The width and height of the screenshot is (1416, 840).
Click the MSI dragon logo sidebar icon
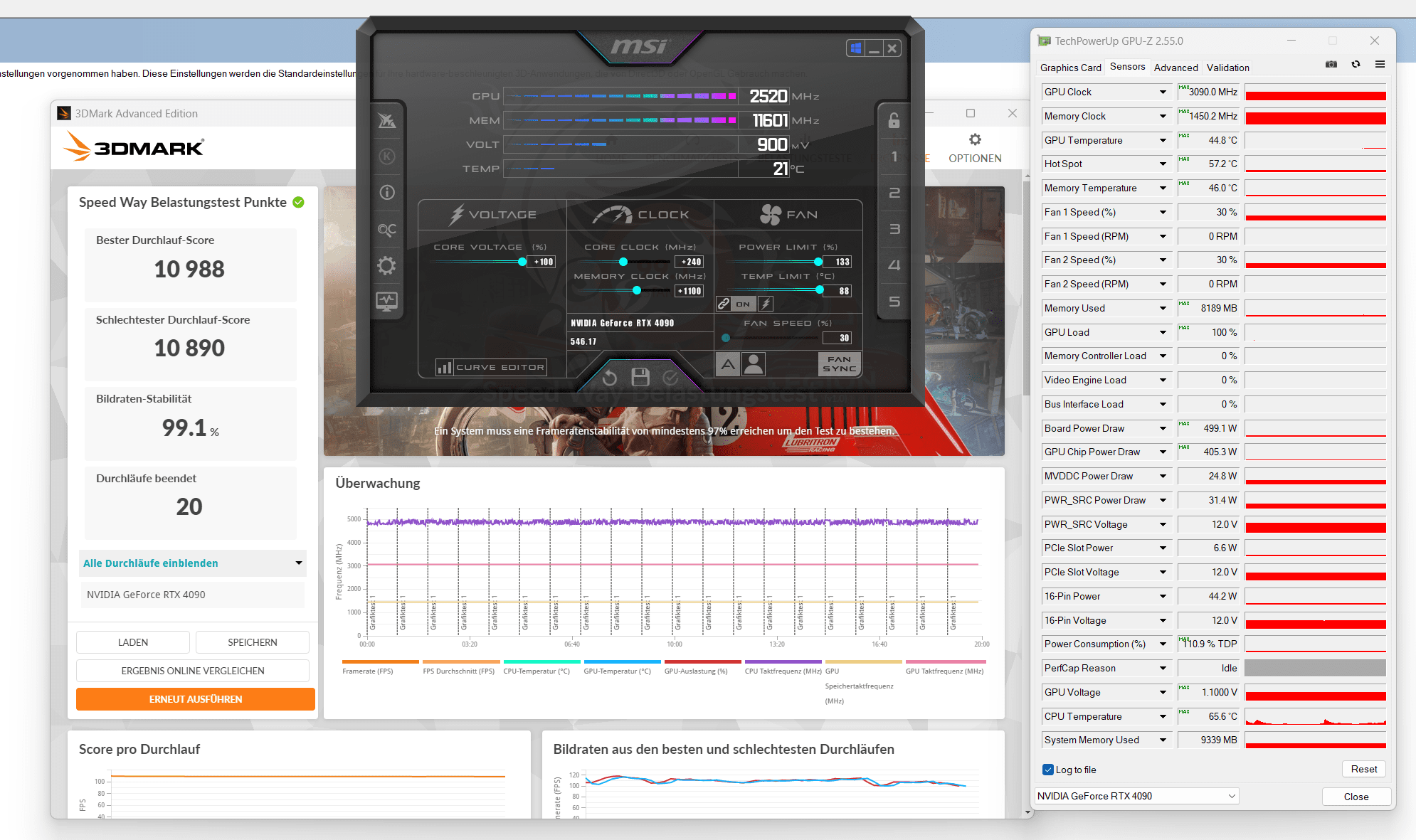pyautogui.click(x=386, y=120)
